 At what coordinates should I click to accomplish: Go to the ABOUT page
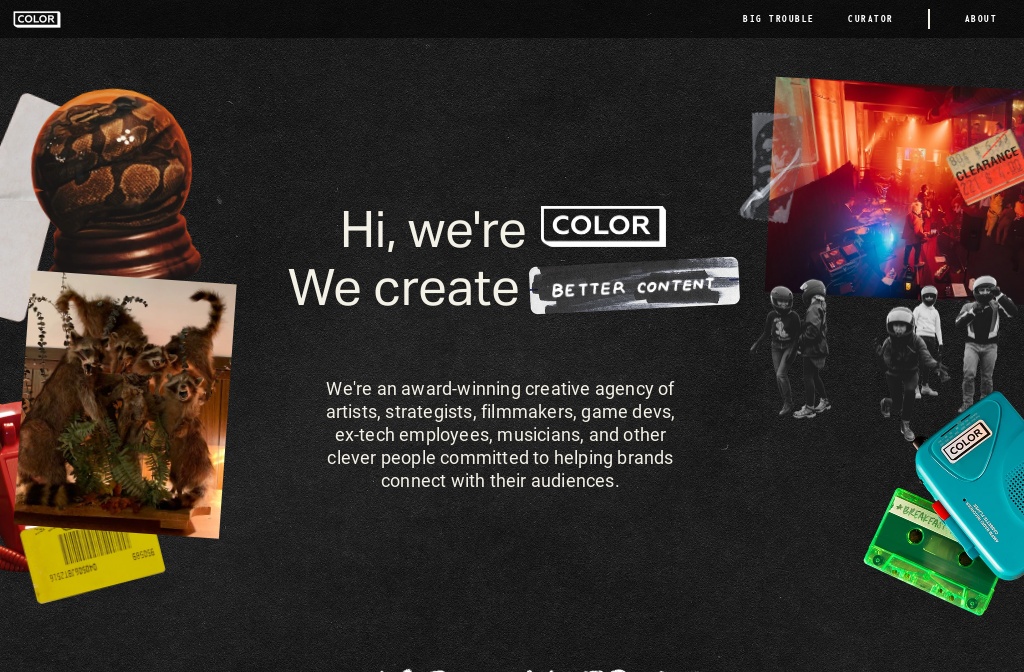click(980, 19)
